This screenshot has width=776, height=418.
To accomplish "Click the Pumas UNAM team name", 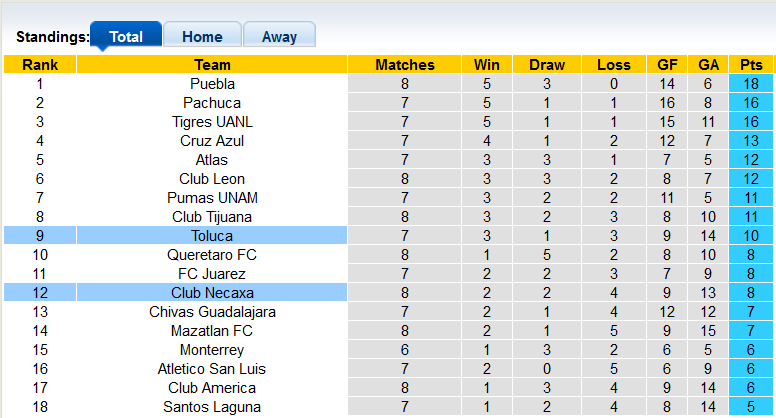I will click(212, 198).
